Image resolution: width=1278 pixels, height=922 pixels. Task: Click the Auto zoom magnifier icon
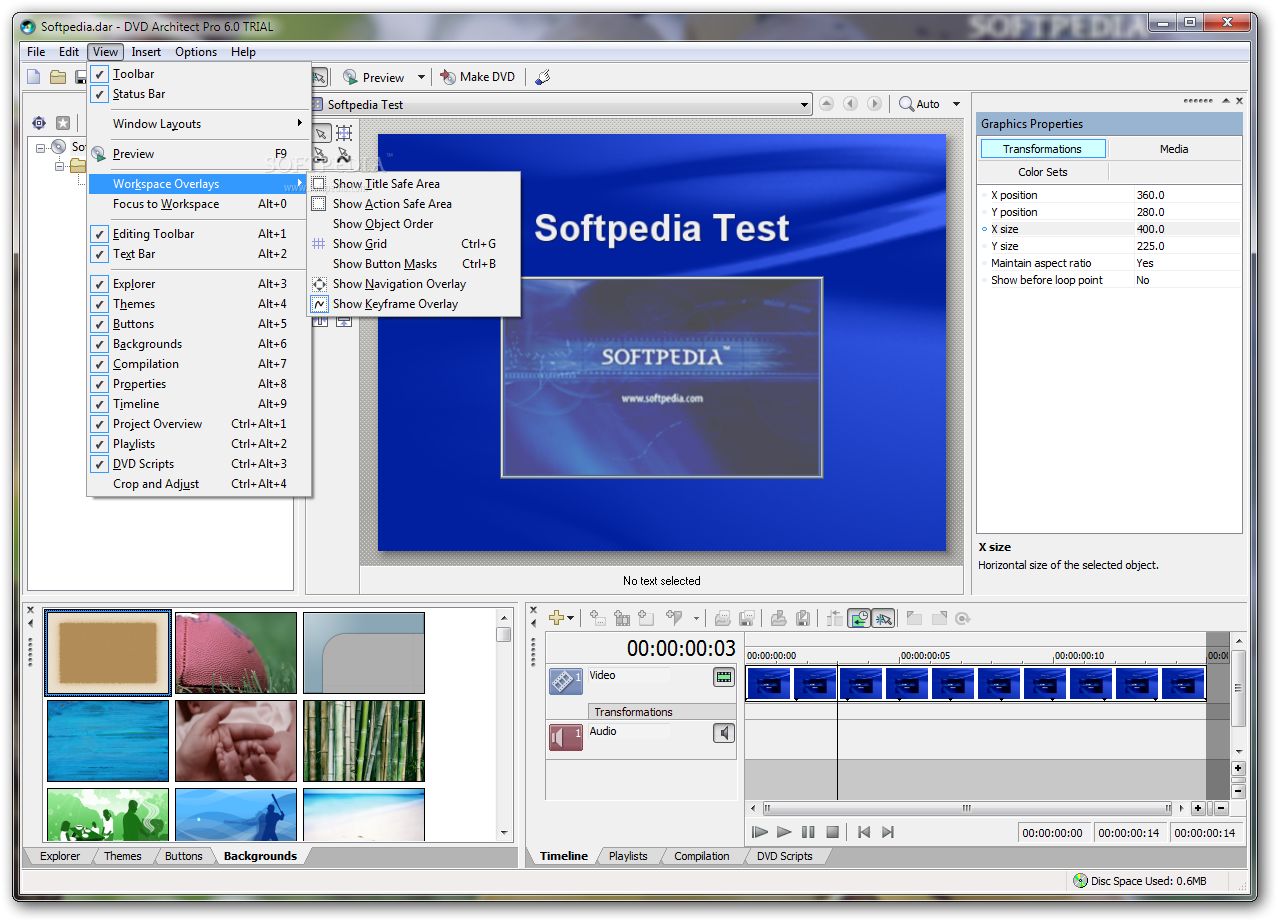[906, 104]
